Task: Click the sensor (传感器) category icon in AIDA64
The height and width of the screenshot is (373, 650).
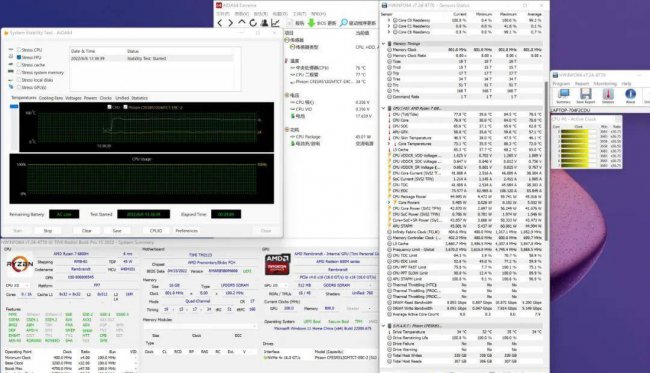Action: tap(286, 40)
